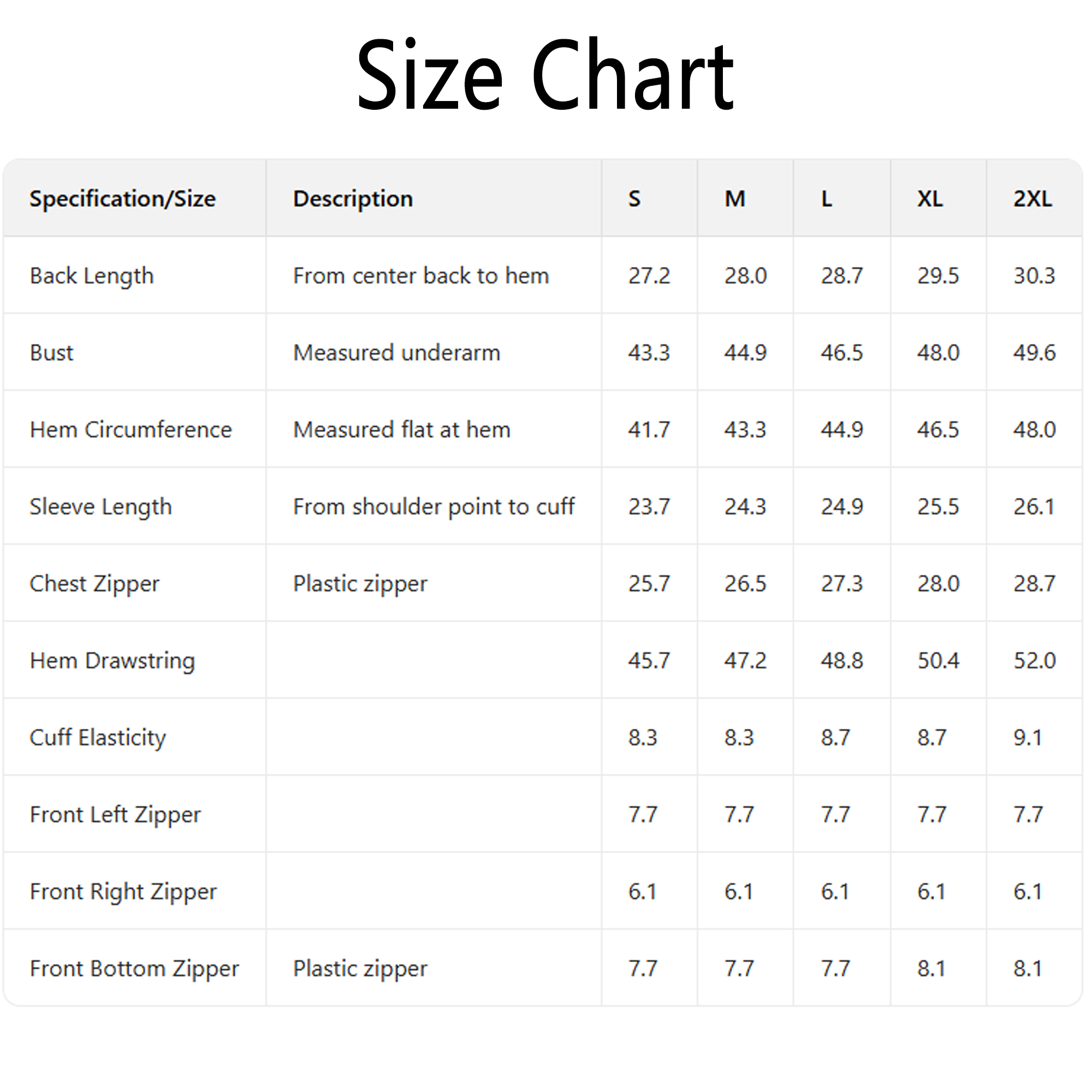Select the Specification/Size column header
This screenshot has width=1092, height=1092.
point(123,199)
